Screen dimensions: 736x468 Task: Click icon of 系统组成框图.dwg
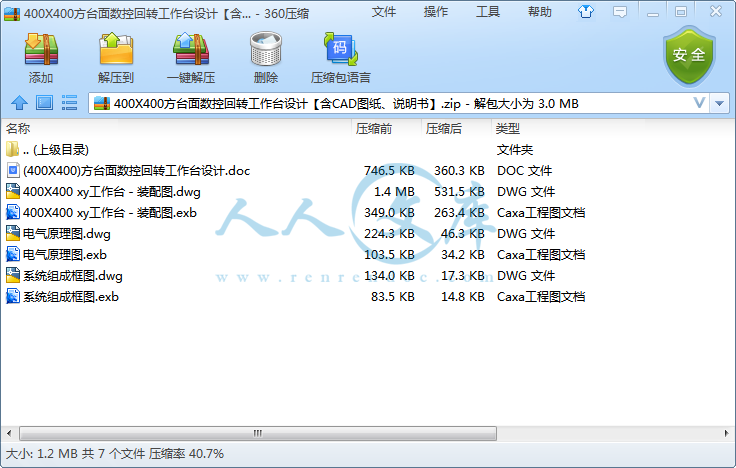13,276
